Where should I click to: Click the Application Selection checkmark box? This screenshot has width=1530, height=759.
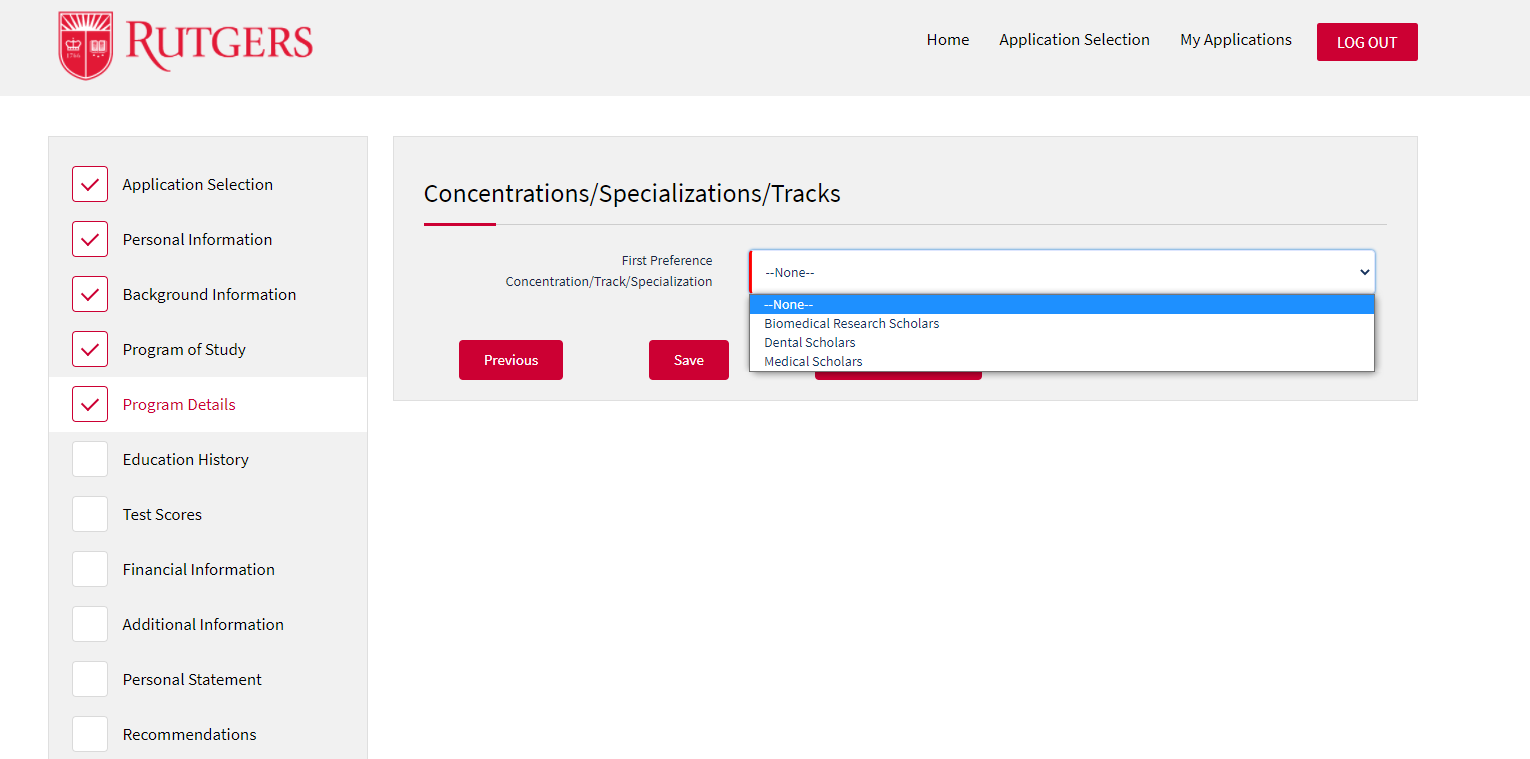(x=90, y=184)
